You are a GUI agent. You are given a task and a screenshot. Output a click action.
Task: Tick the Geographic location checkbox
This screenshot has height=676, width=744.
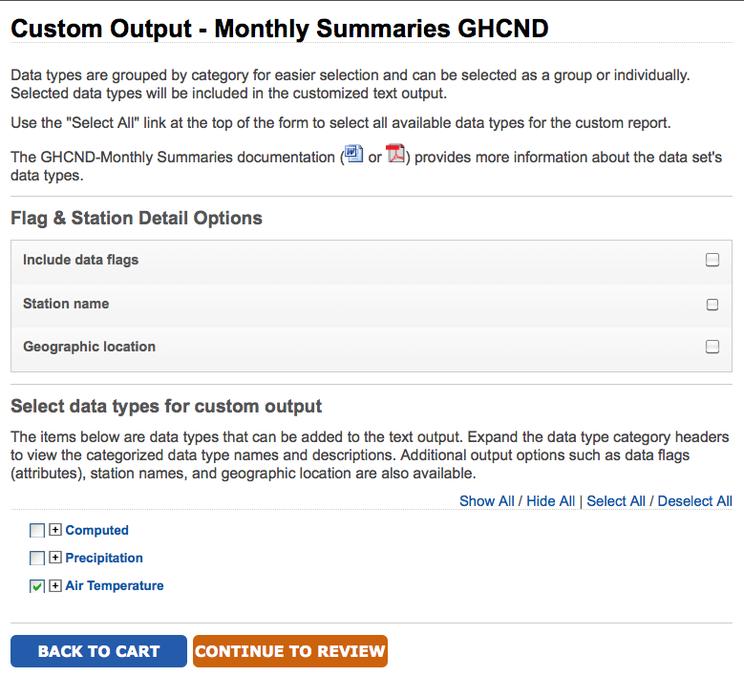(712, 347)
